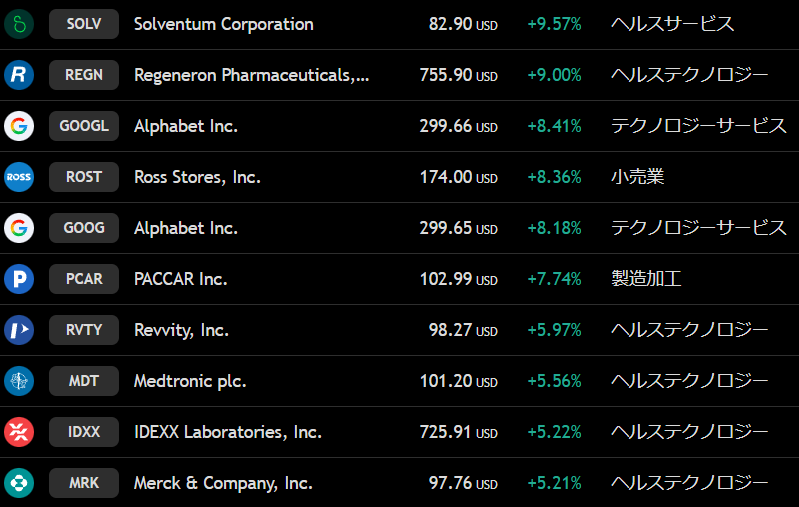This screenshot has height=507, width=799.
Task: Click the 小売業 sector link
Action: tap(637, 177)
